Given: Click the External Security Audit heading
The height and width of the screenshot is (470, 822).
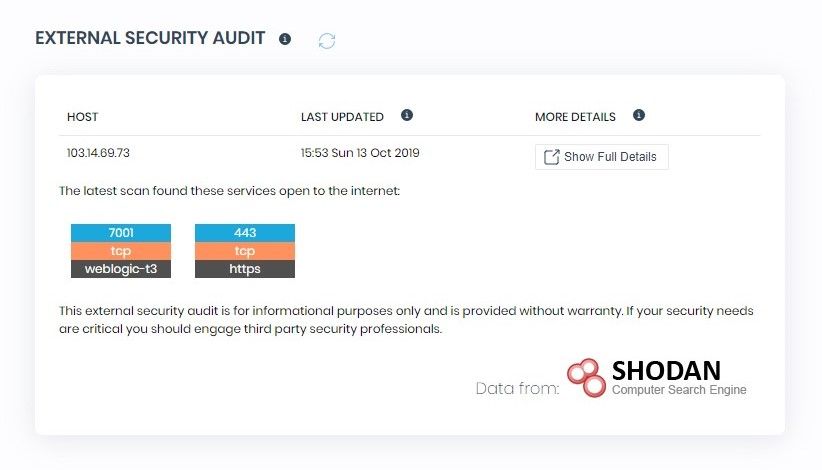Looking at the screenshot, I should click(150, 38).
